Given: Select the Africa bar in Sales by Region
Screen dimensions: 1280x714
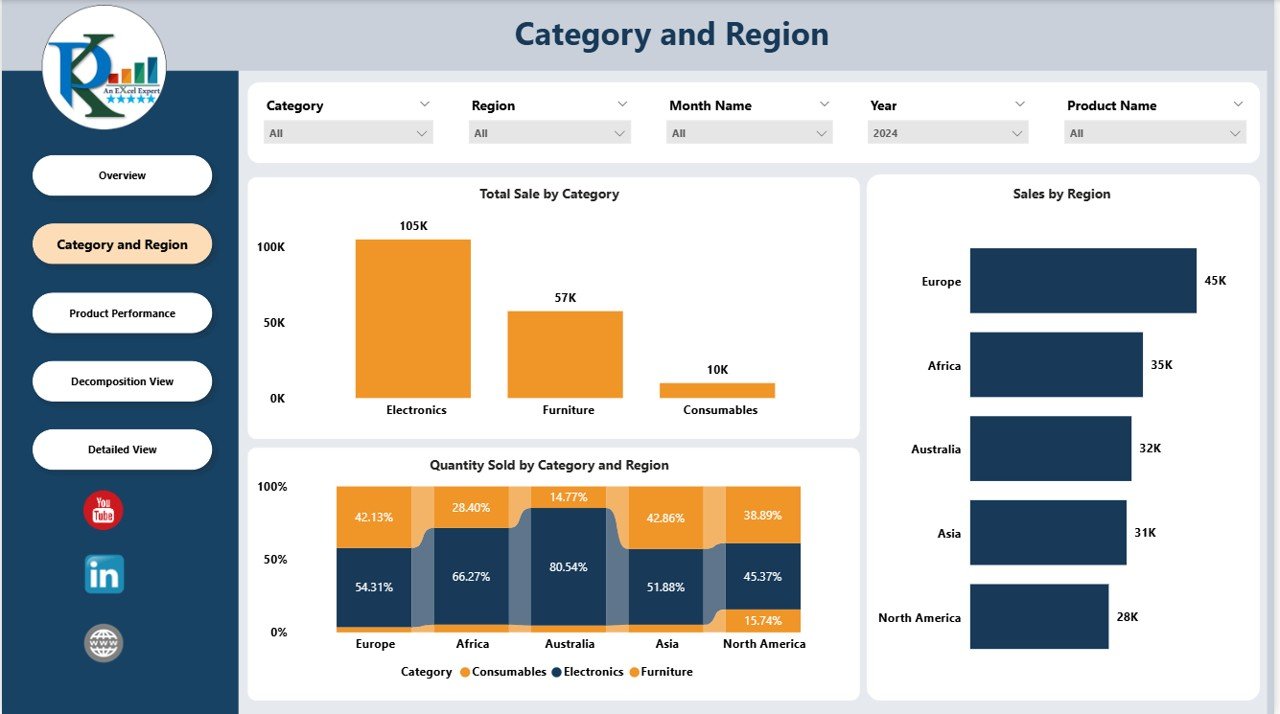Looking at the screenshot, I should click(x=1056, y=365).
